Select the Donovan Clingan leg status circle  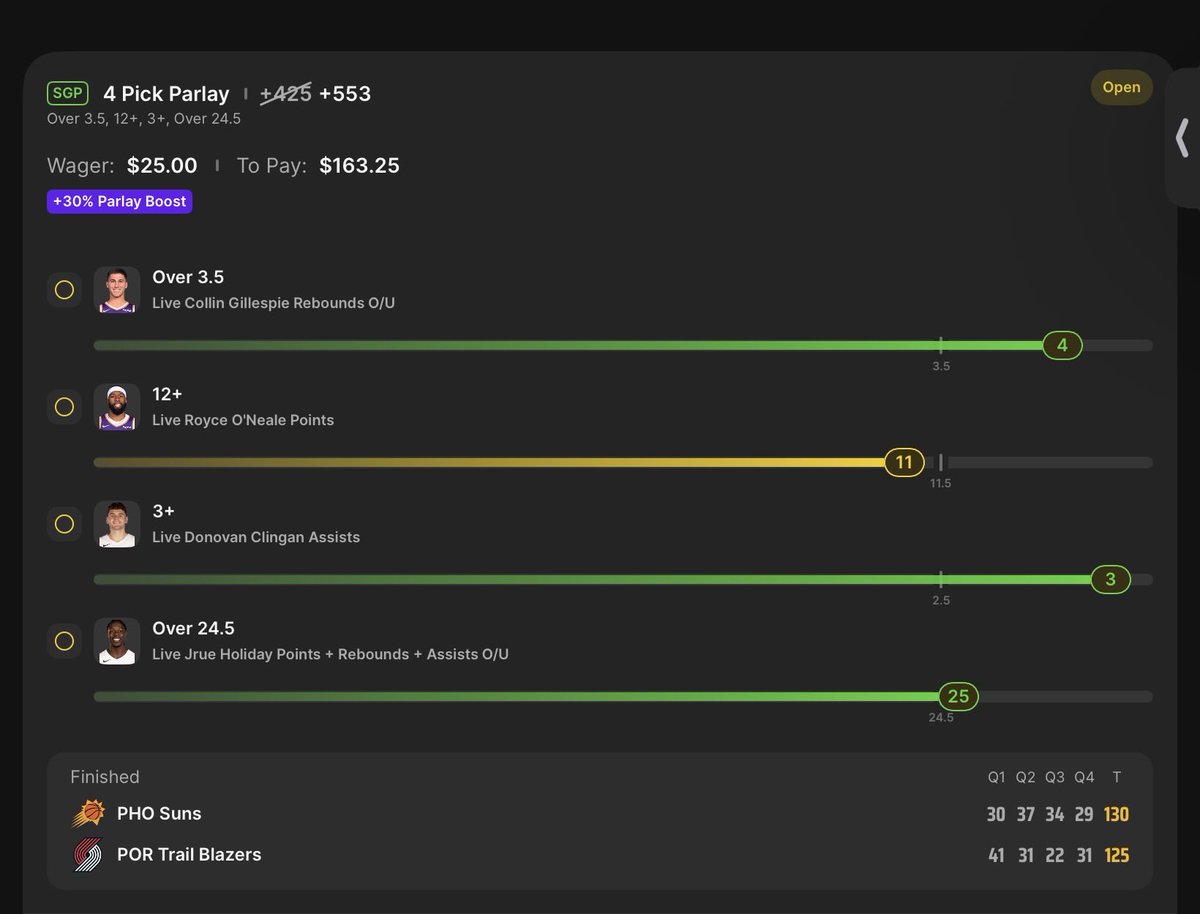tap(64, 524)
